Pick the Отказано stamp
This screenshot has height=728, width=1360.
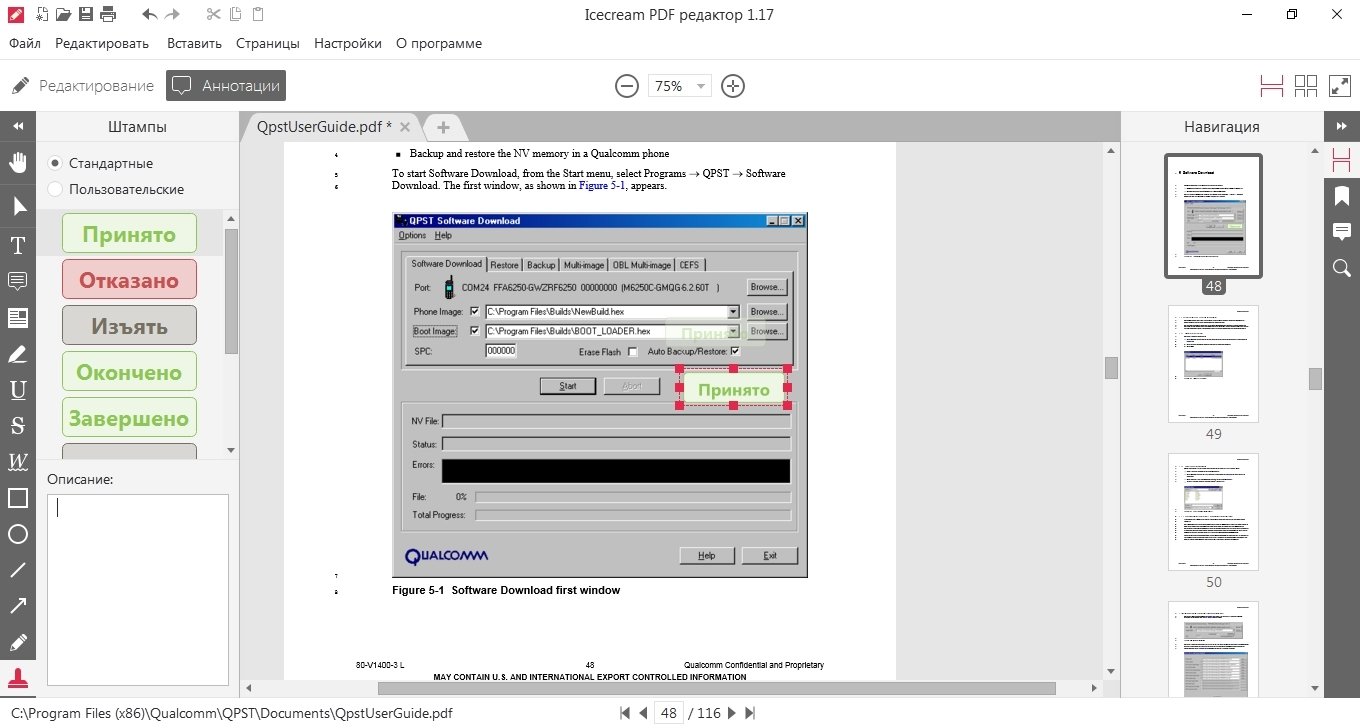tap(129, 280)
